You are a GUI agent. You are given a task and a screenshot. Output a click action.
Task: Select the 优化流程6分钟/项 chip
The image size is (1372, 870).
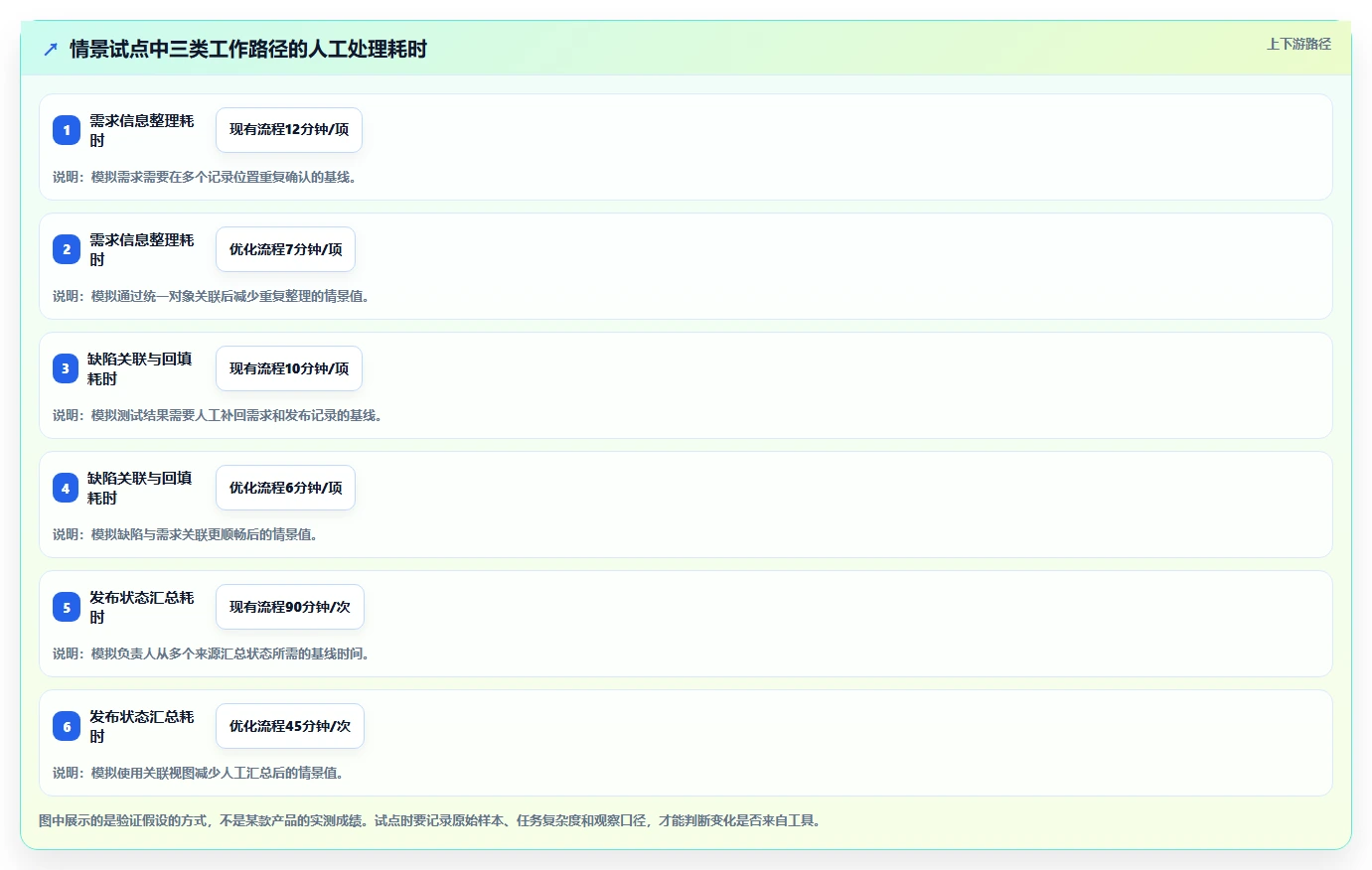coord(285,488)
